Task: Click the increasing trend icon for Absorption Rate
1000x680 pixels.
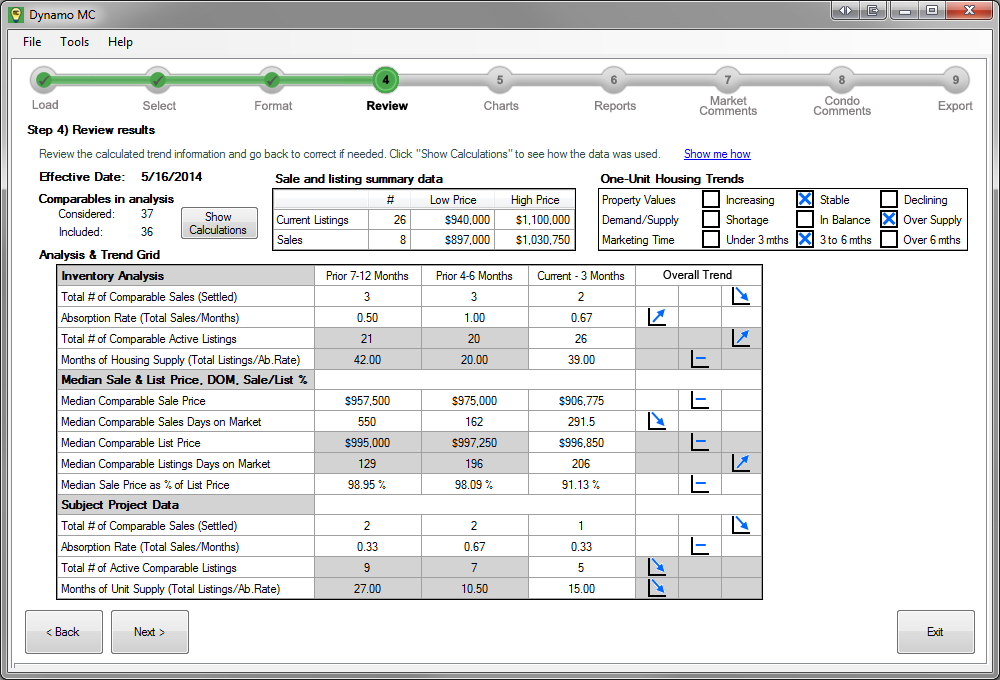Action: (x=657, y=318)
